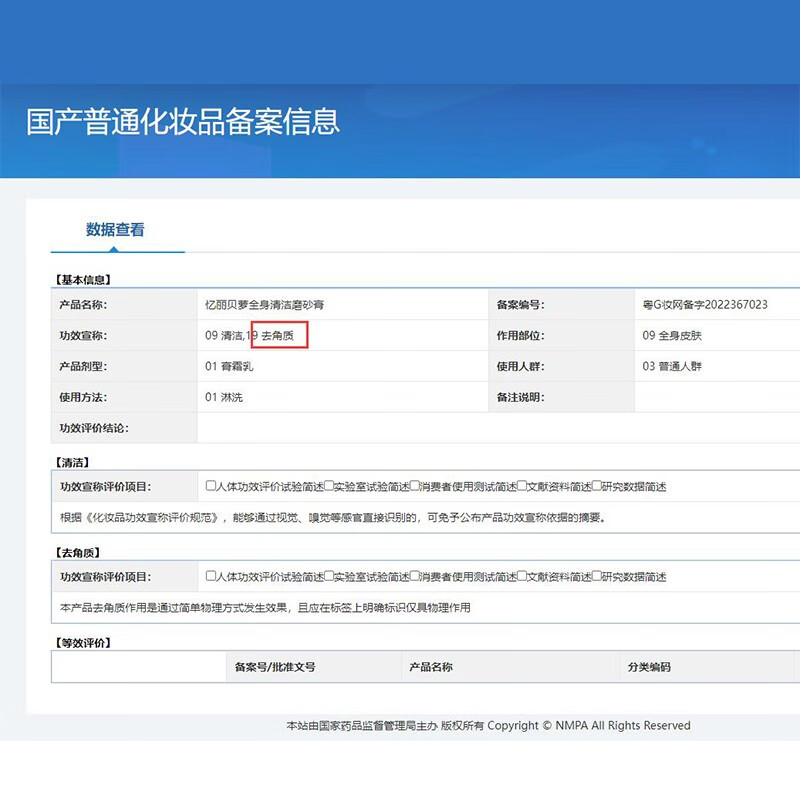800x800 pixels.
Task: Click the 备案号/批准文号 column header
Action: pos(275,667)
